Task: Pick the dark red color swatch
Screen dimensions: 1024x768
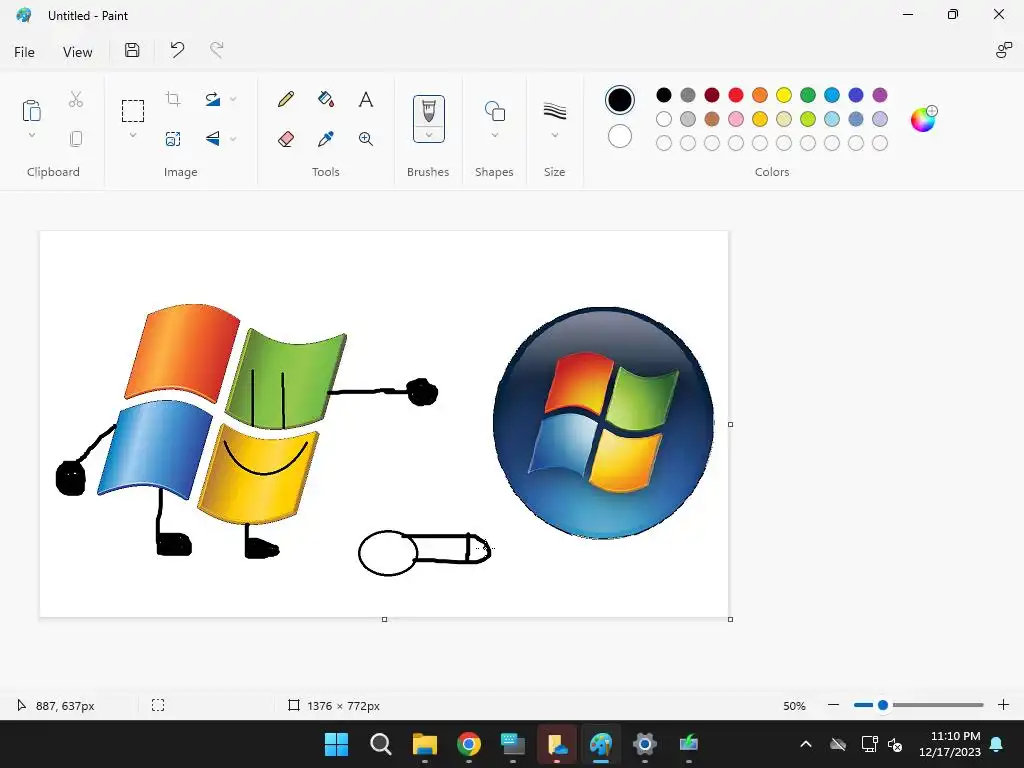Action: pyautogui.click(x=712, y=95)
